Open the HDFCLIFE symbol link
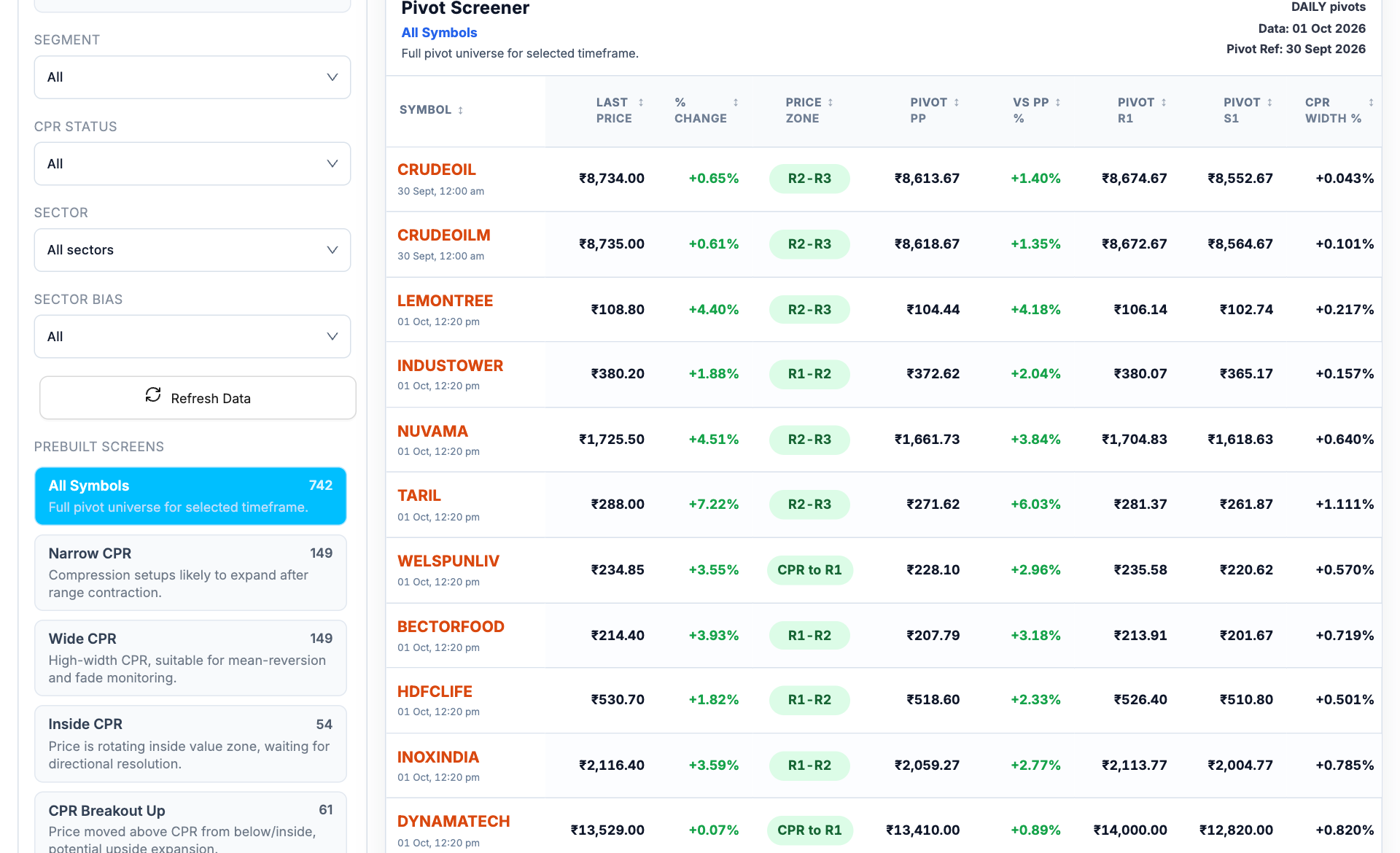This screenshot has height=853, width=1400. click(435, 692)
